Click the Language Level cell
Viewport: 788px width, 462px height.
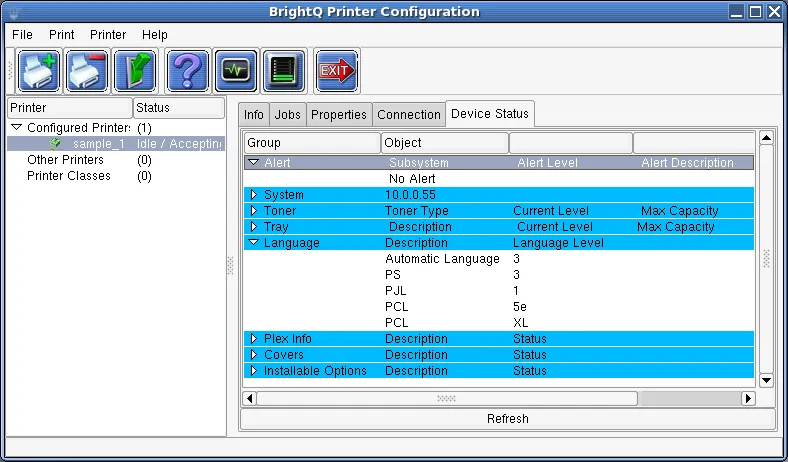tap(558, 243)
